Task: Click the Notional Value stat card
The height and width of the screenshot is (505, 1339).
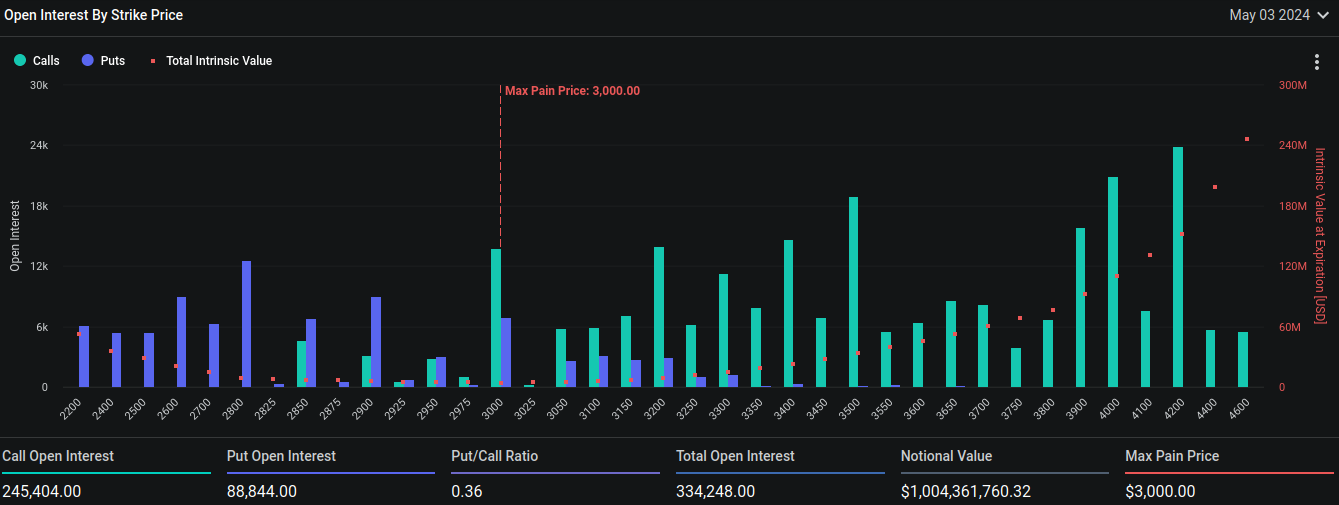Action: (x=1004, y=473)
